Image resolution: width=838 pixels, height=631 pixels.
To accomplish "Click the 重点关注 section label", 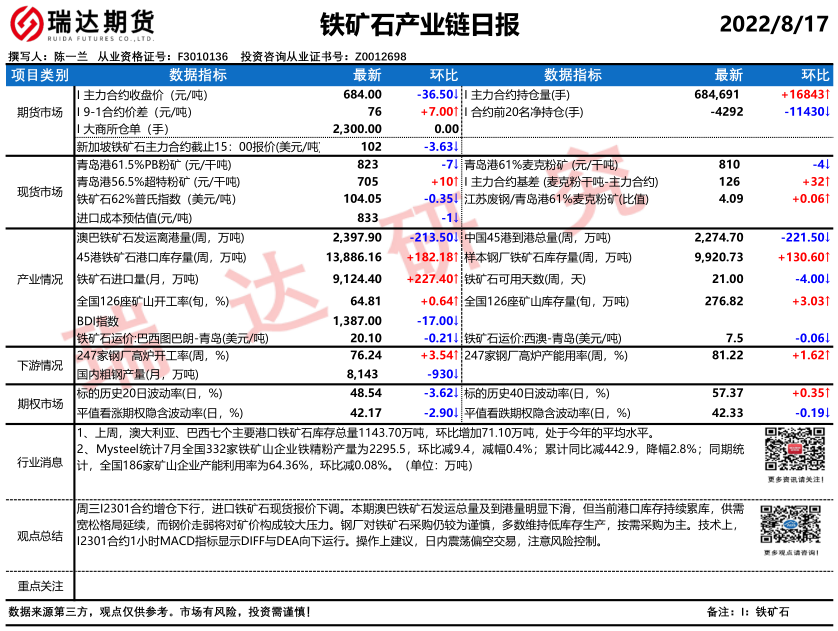I will coord(40,586).
